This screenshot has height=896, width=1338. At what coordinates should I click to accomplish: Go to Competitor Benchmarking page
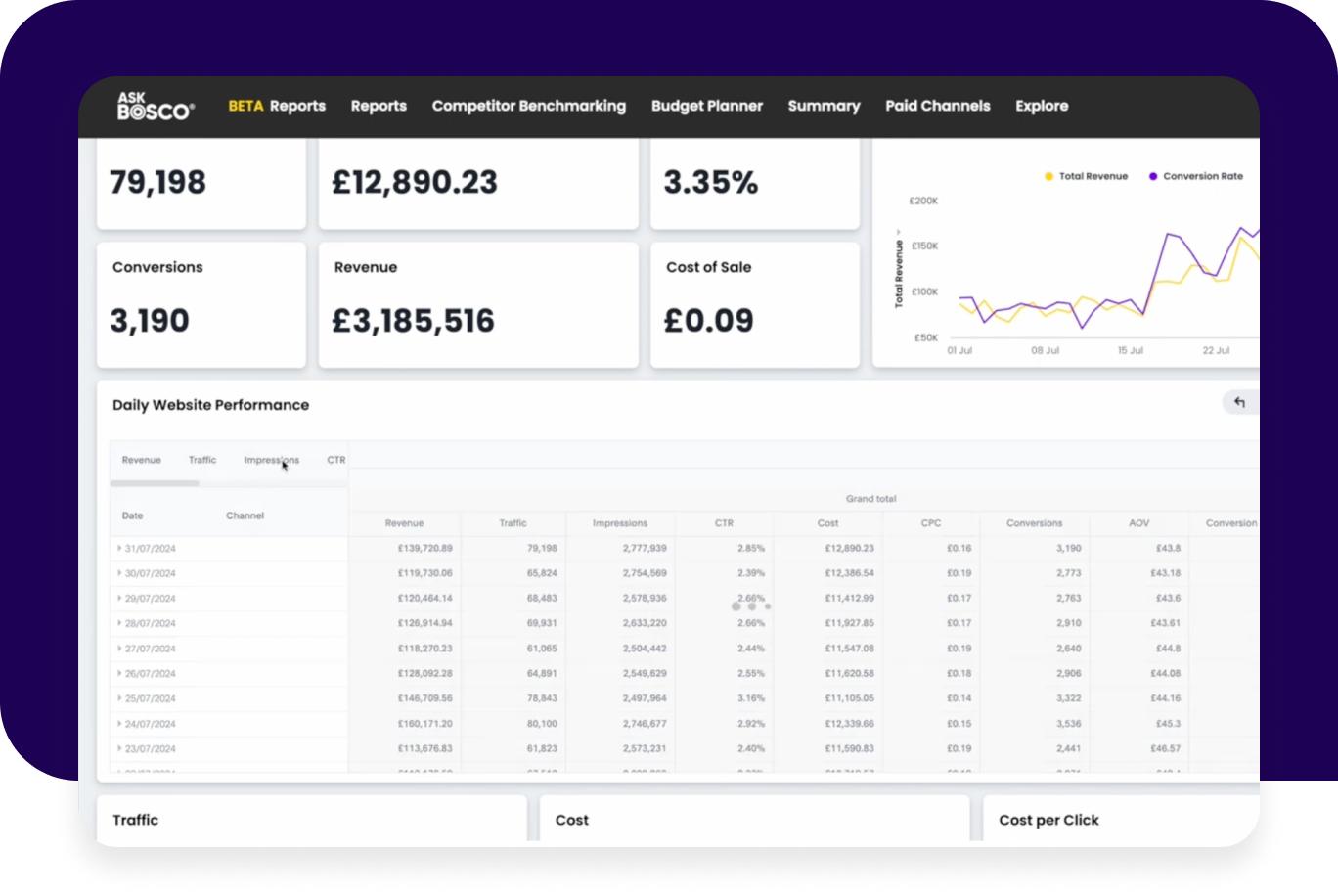pos(528,106)
